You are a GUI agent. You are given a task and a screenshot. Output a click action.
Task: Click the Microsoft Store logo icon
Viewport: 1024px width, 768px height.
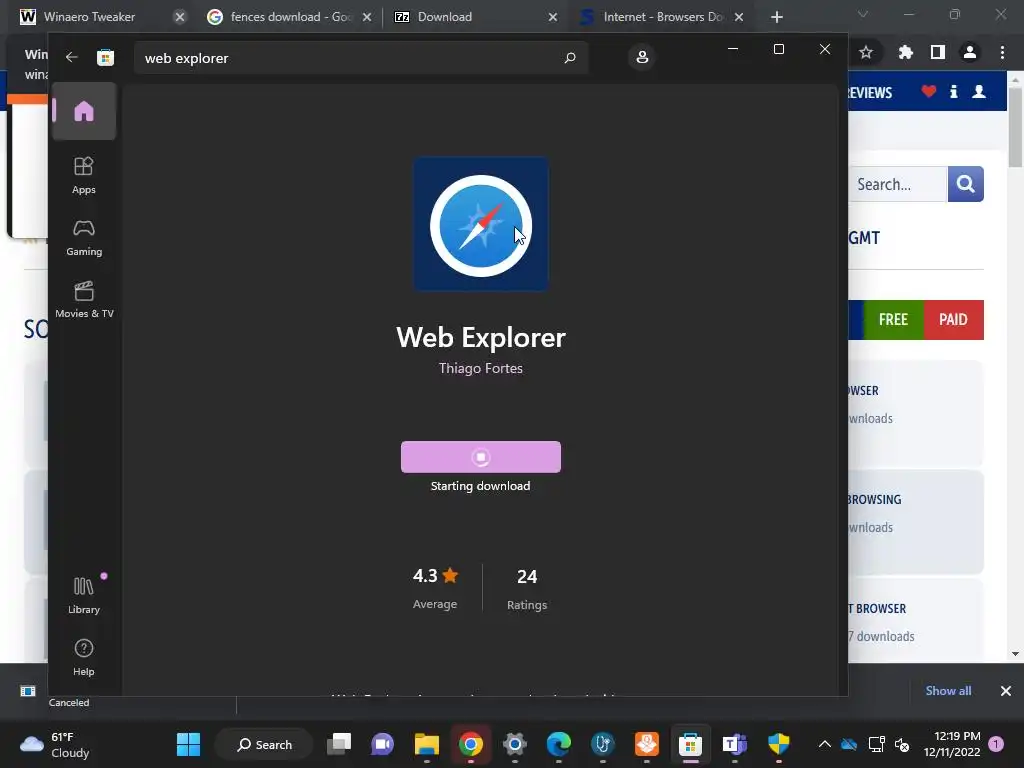pyautogui.click(x=105, y=57)
